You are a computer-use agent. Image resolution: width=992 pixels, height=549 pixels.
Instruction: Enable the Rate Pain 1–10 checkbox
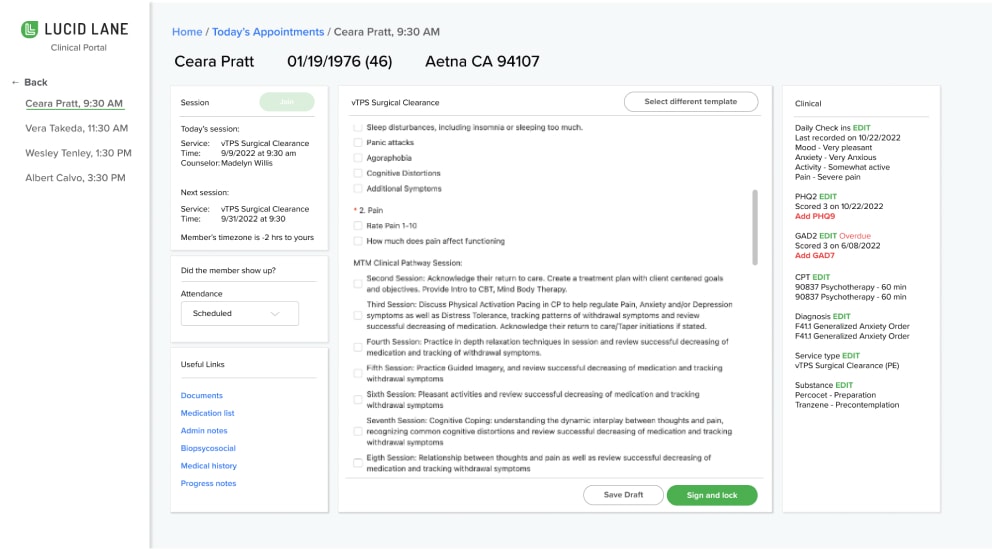coord(358,226)
